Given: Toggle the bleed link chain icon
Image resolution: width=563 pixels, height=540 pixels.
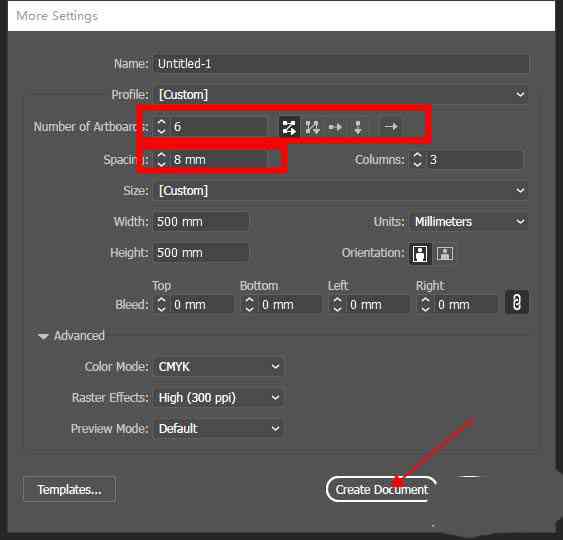Looking at the screenshot, I should (517, 302).
